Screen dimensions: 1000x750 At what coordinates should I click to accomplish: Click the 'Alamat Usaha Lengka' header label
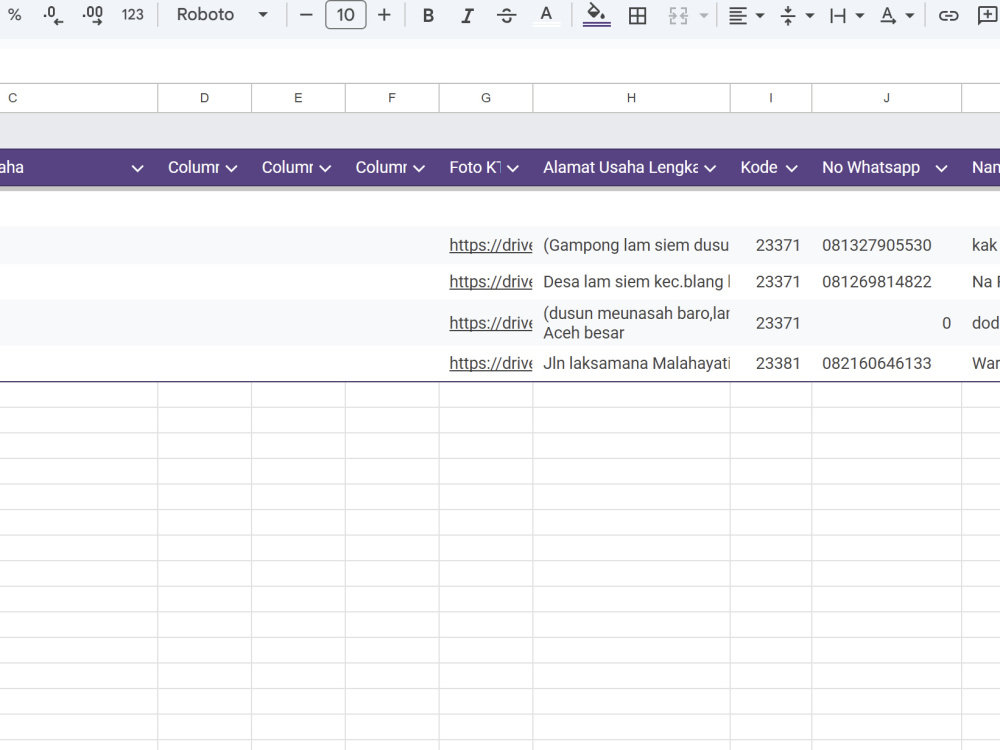tap(620, 168)
